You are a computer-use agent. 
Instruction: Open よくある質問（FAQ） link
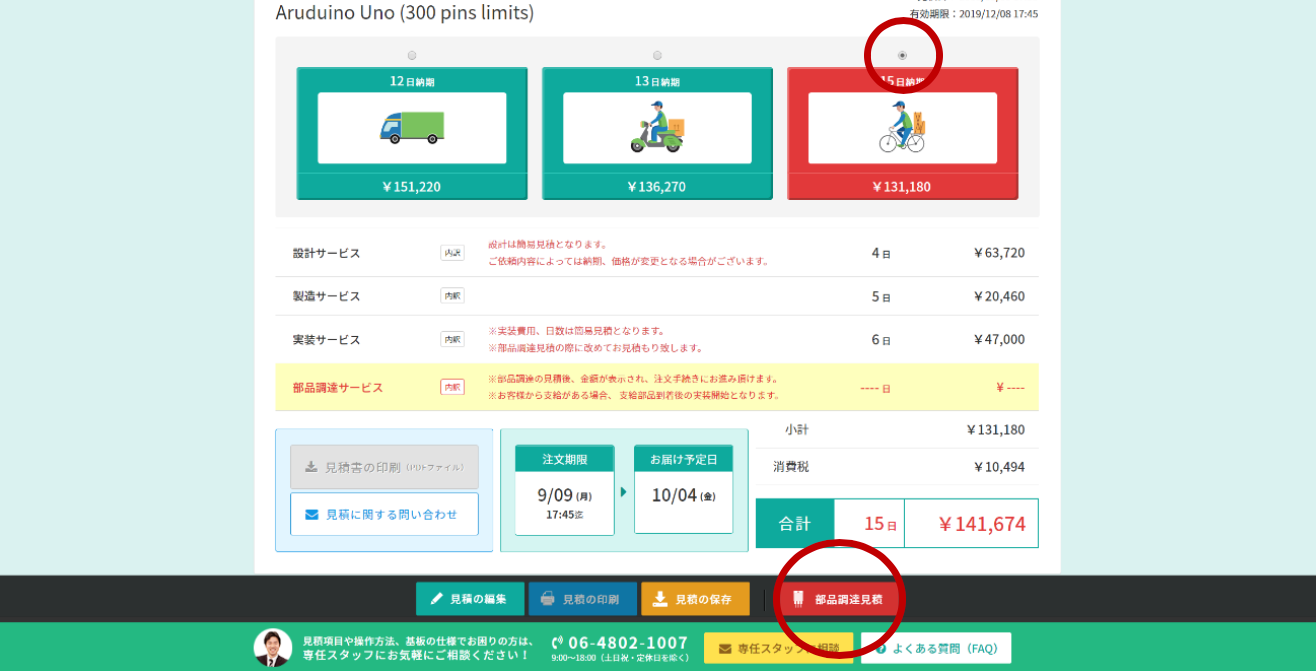point(936,648)
